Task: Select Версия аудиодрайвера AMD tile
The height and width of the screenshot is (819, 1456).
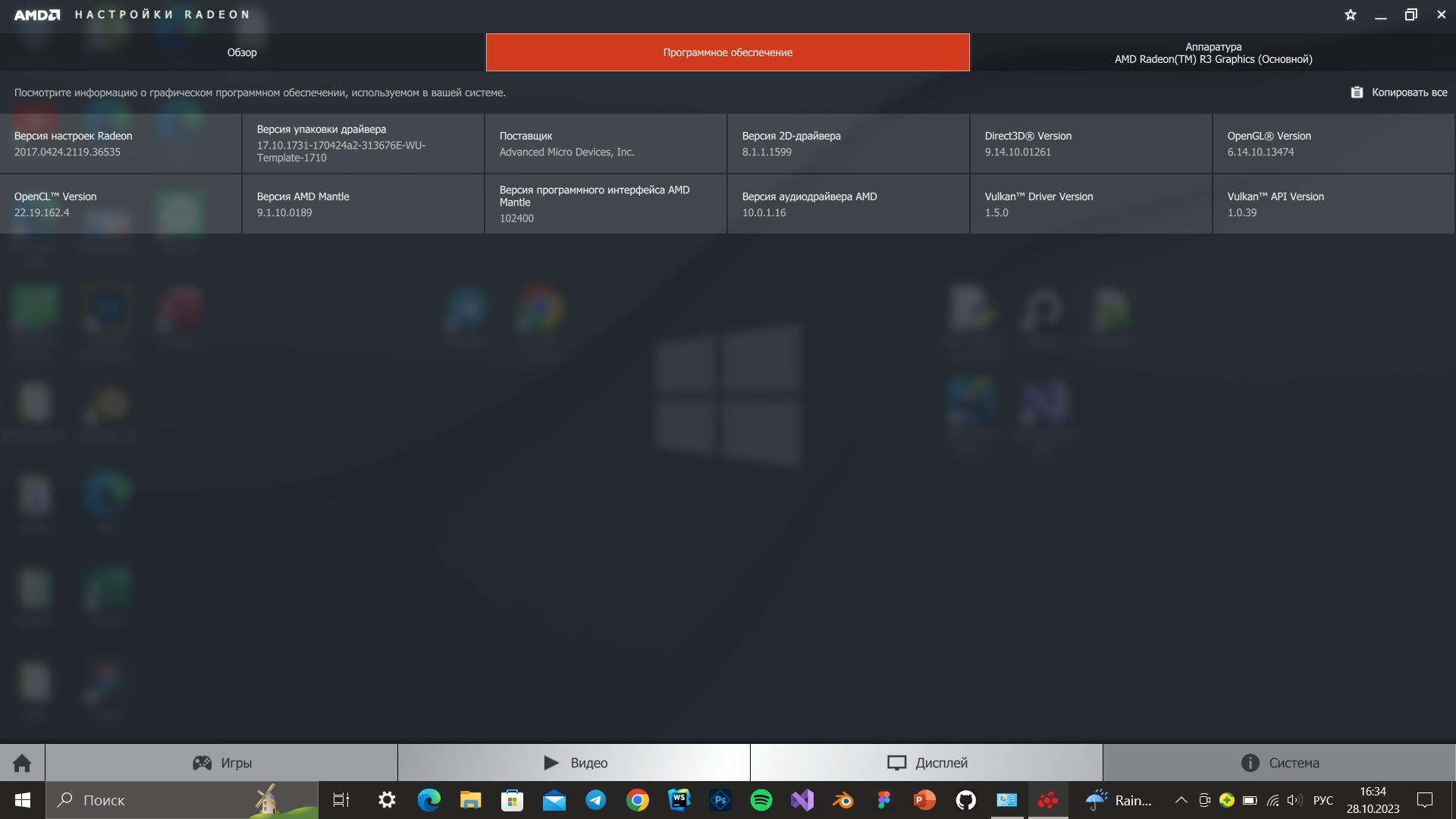Action: (849, 204)
